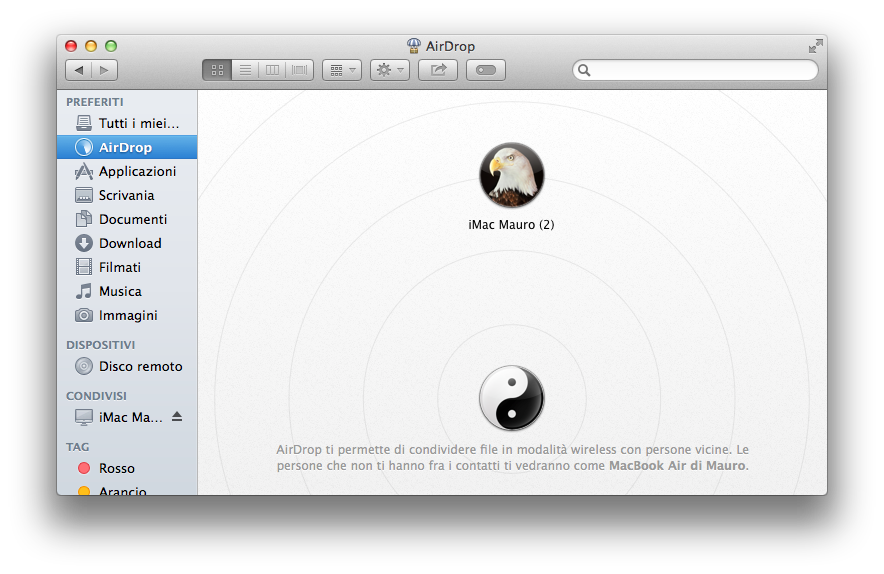
Task: Click the CONDIVISI section header
Action: 96,396
